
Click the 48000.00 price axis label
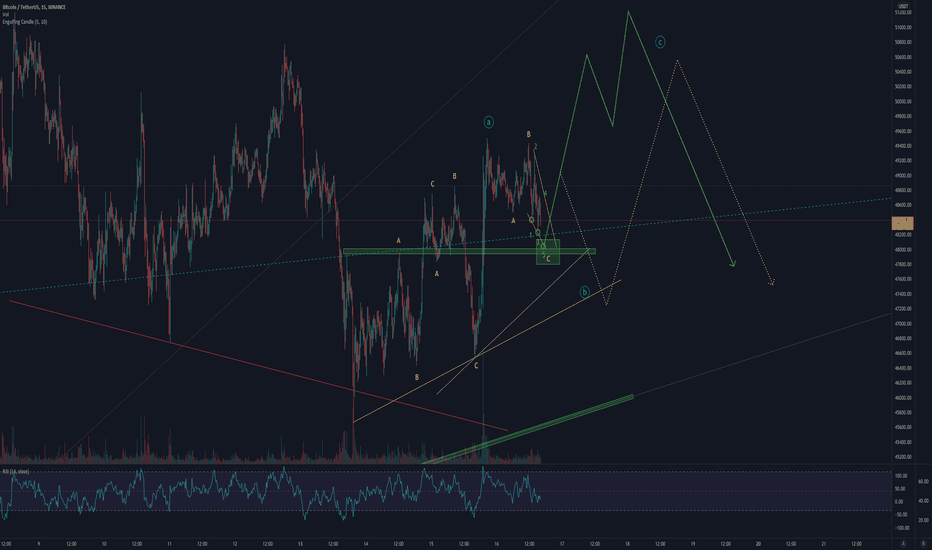[903, 250]
